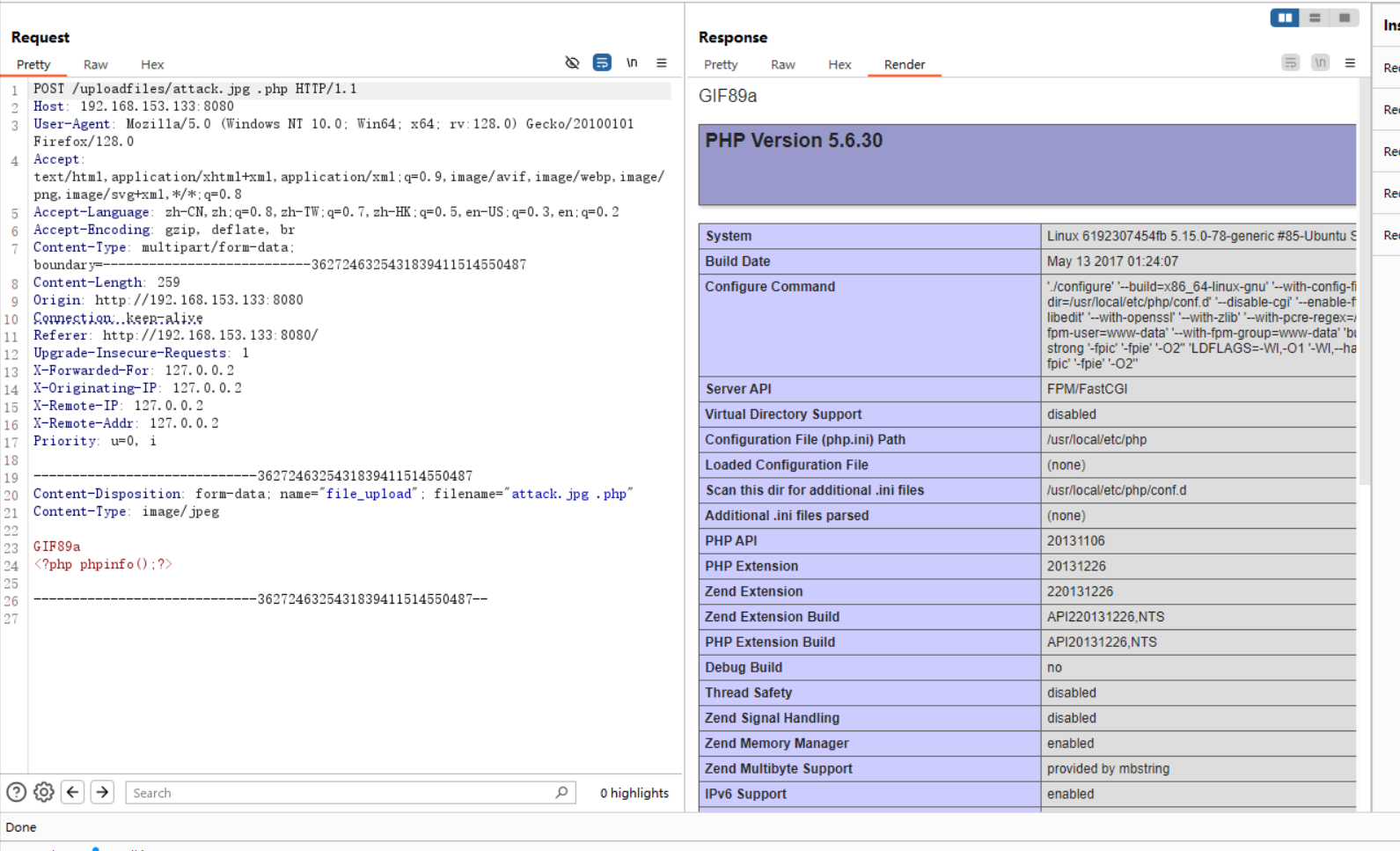Click the /usr/local/etc/php/conf.d value
This screenshot has width=1400, height=851.
tap(1117, 490)
